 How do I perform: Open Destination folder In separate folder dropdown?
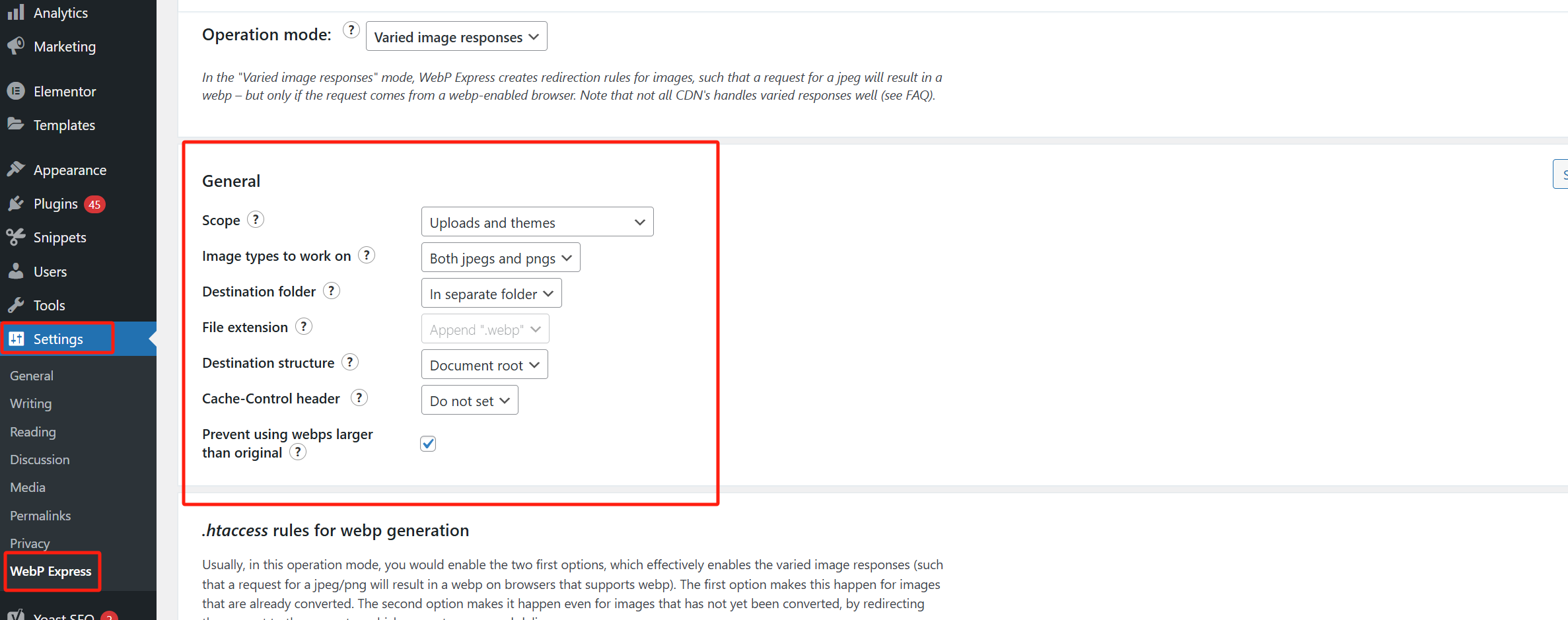tap(491, 294)
